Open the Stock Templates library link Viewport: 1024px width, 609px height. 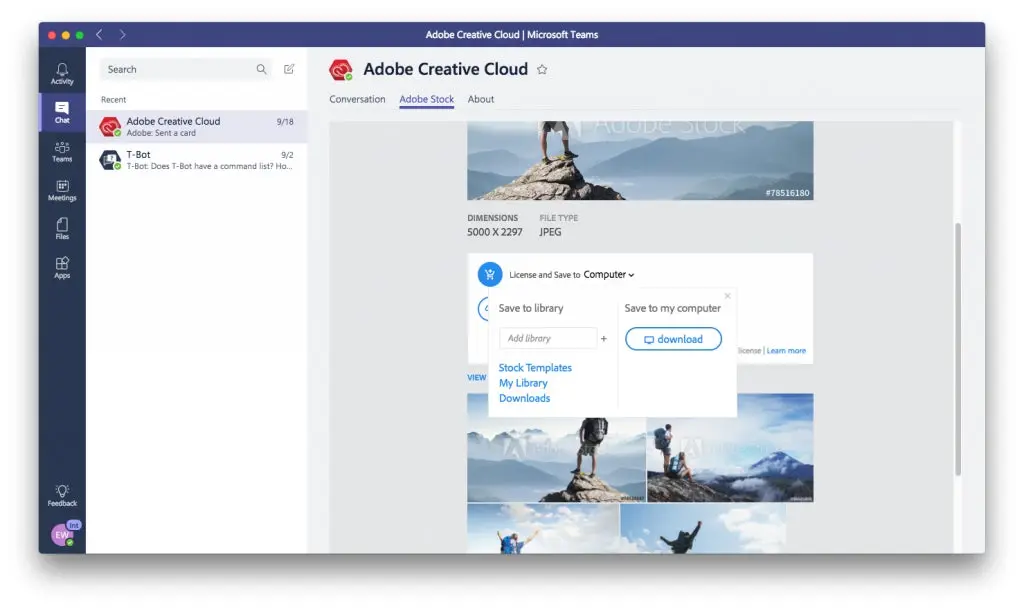pyautogui.click(x=535, y=367)
